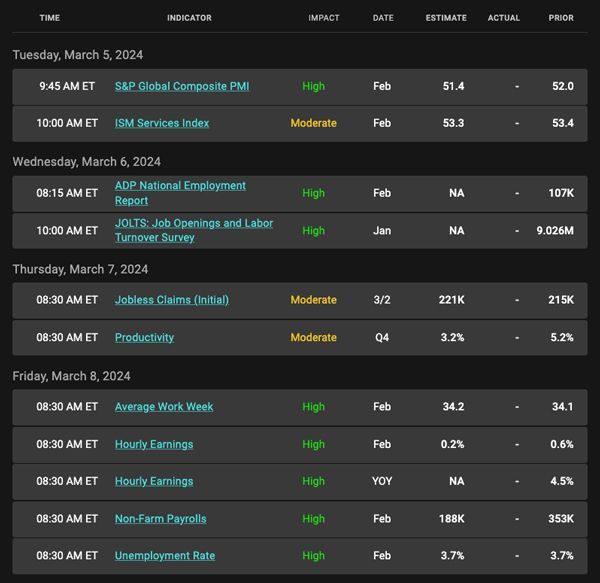Click the ACTUAL column header
The height and width of the screenshot is (583, 600).
coord(504,18)
